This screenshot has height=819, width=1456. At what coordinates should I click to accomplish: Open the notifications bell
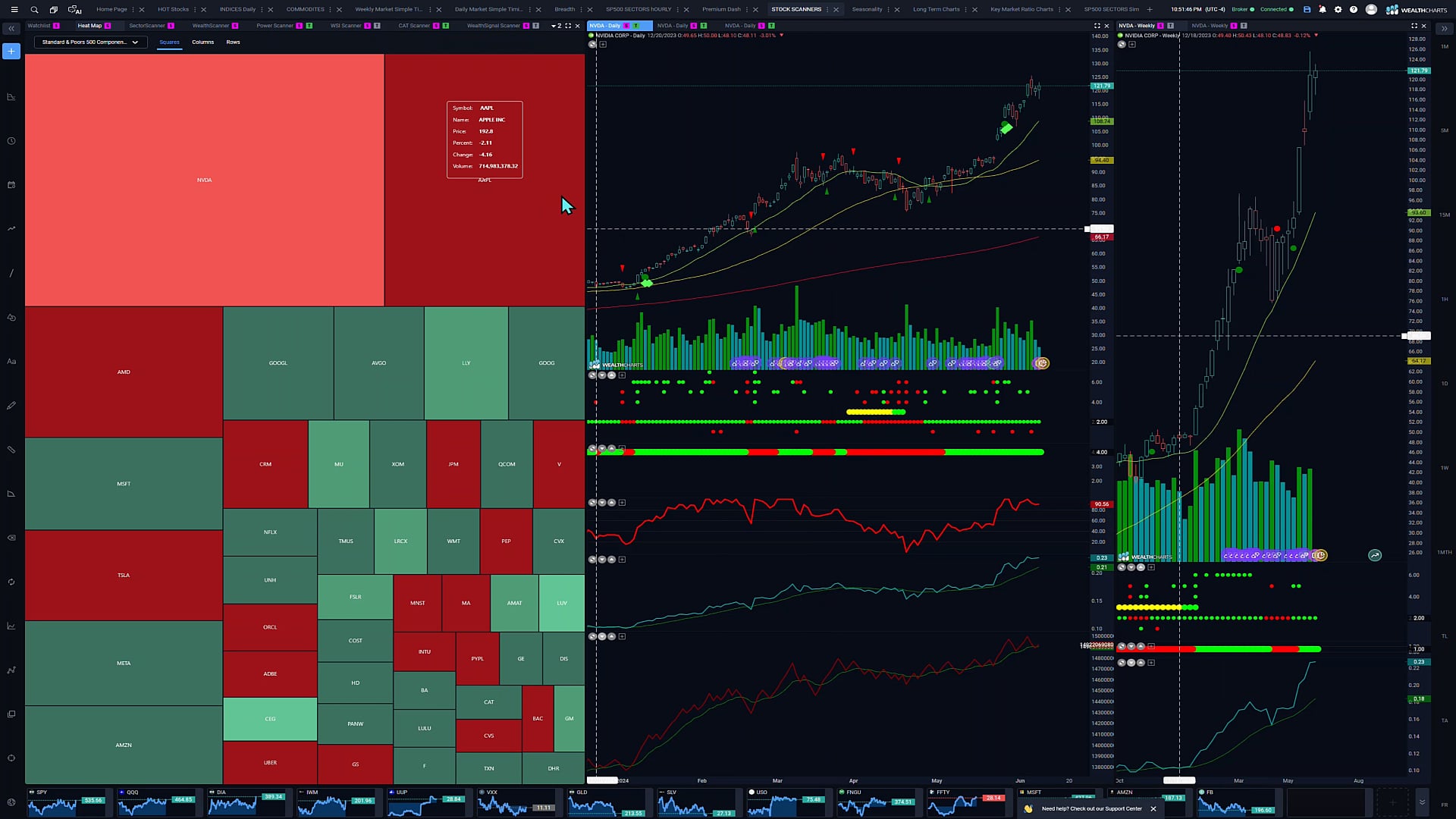coord(1323,10)
